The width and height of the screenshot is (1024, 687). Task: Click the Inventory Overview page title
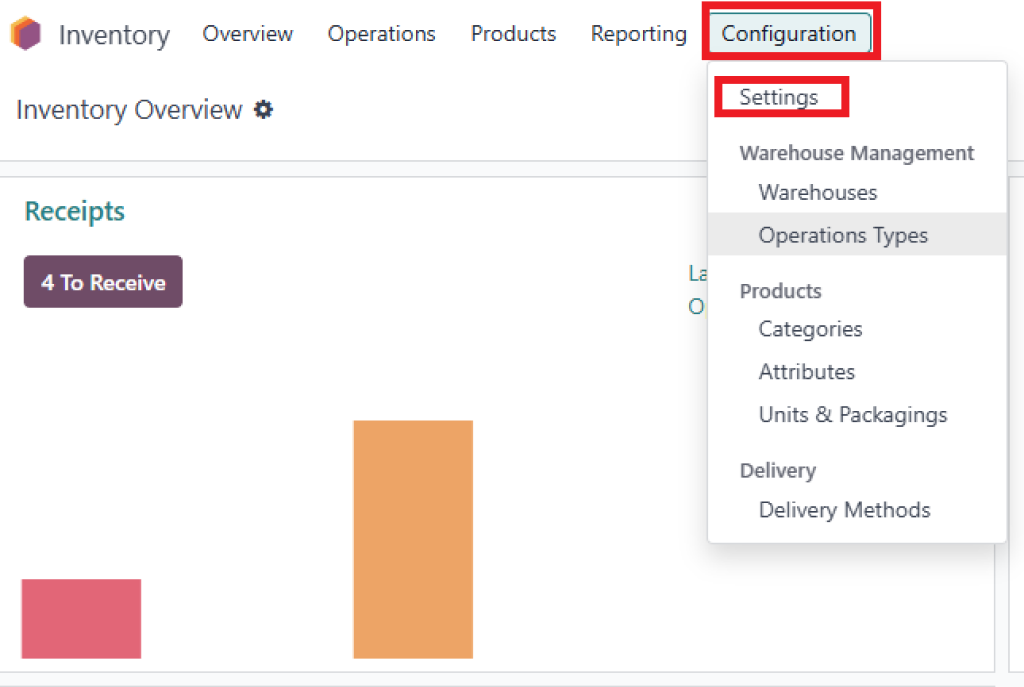[x=129, y=110]
